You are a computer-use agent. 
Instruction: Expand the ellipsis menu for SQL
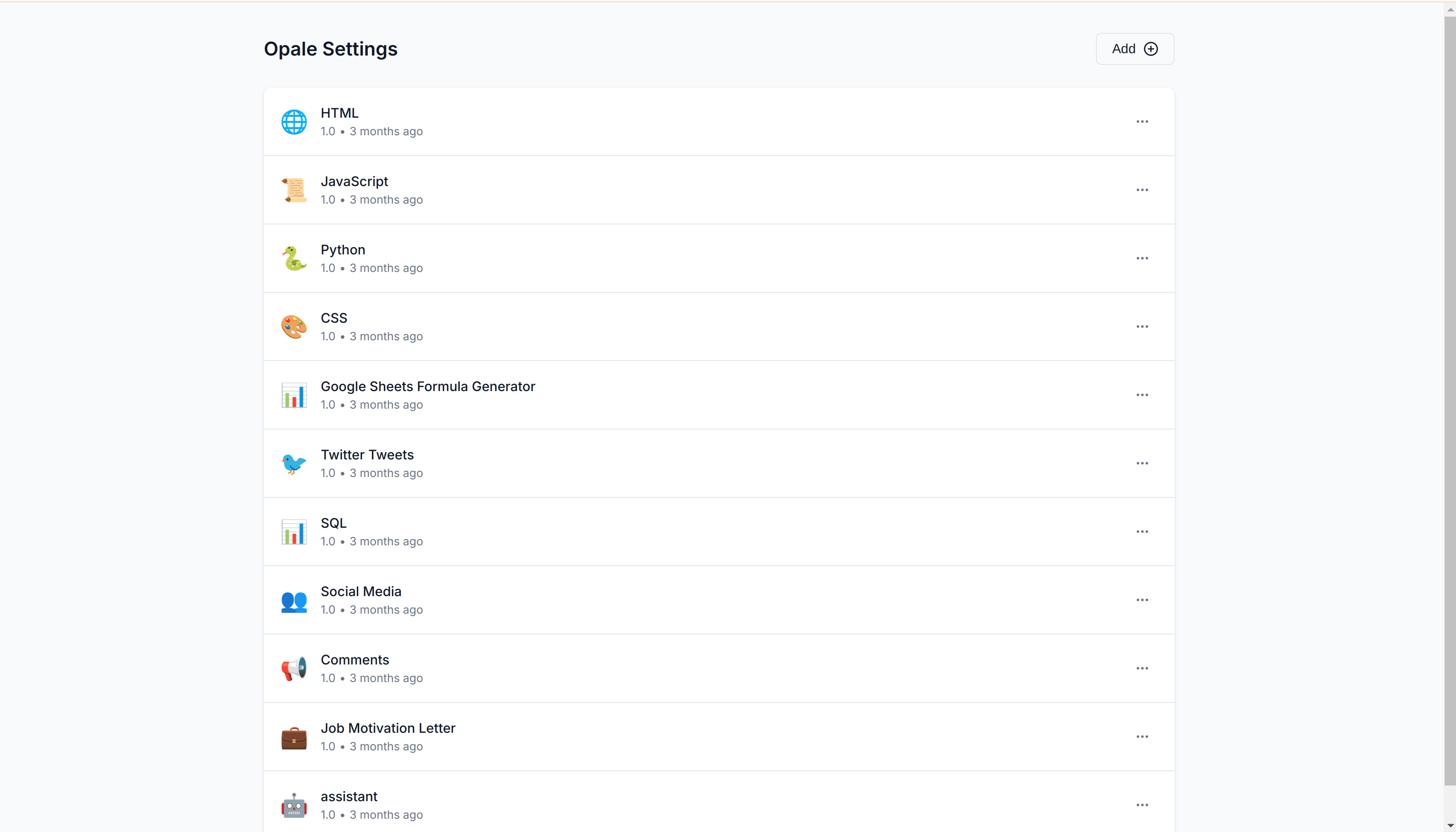tap(1142, 532)
